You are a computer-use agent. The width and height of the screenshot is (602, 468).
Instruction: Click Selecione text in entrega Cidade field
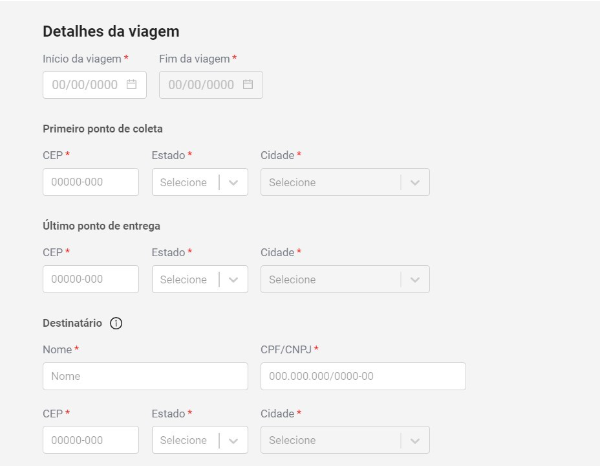pos(292,279)
